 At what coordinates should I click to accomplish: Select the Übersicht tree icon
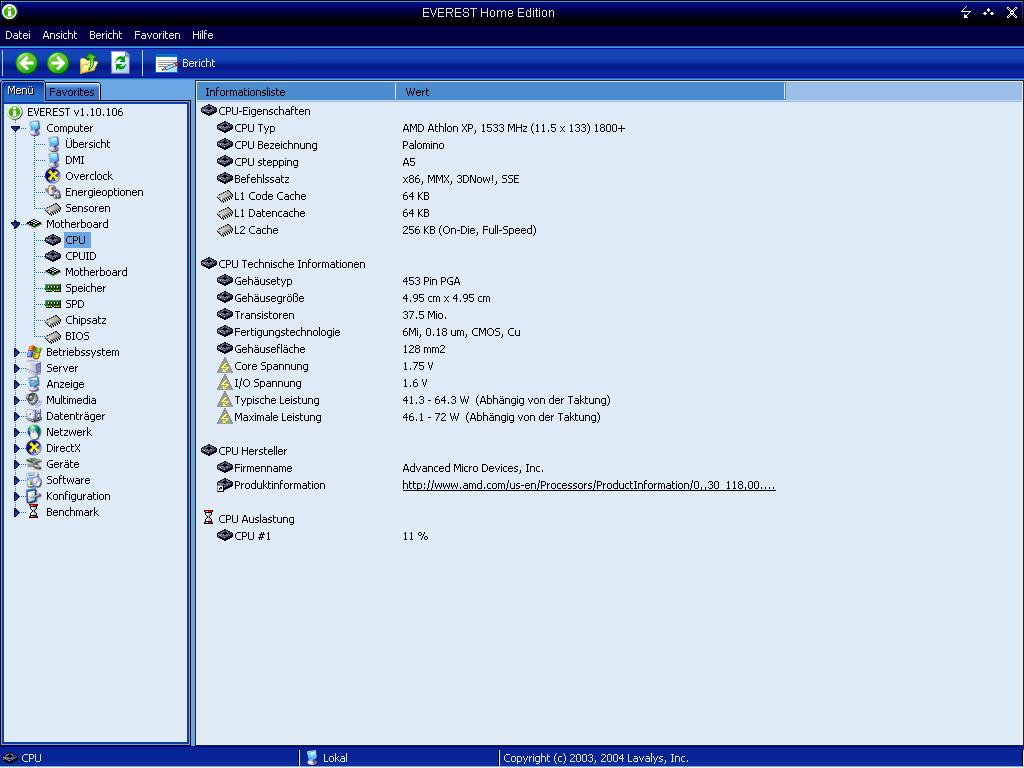pos(54,144)
